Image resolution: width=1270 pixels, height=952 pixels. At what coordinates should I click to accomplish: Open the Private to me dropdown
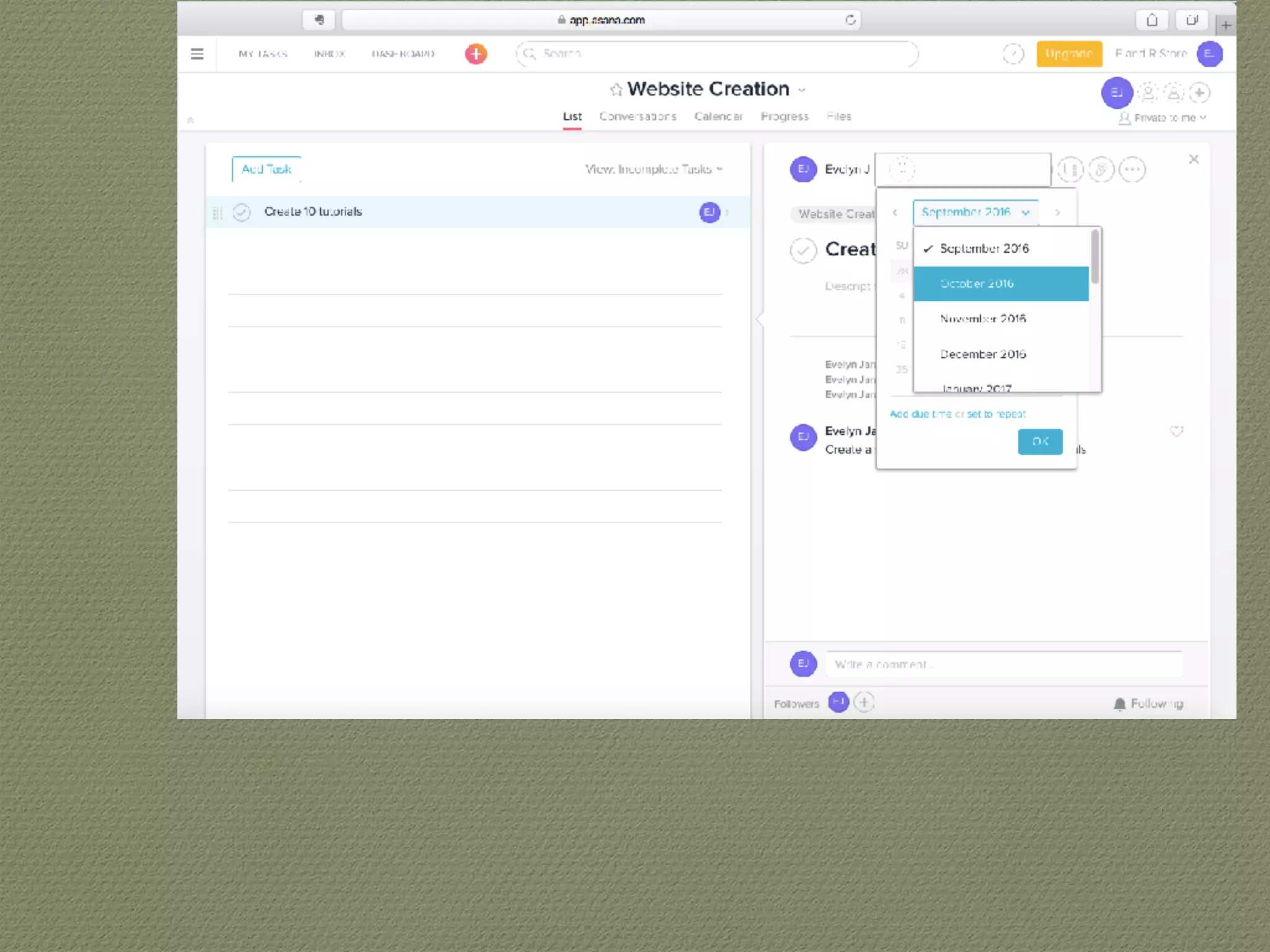point(1163,118)
